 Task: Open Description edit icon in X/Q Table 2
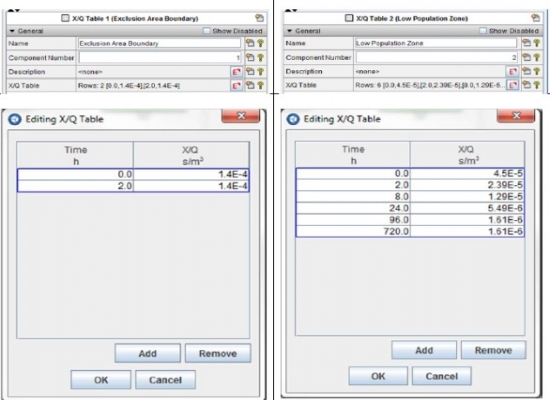coord(513,71)
